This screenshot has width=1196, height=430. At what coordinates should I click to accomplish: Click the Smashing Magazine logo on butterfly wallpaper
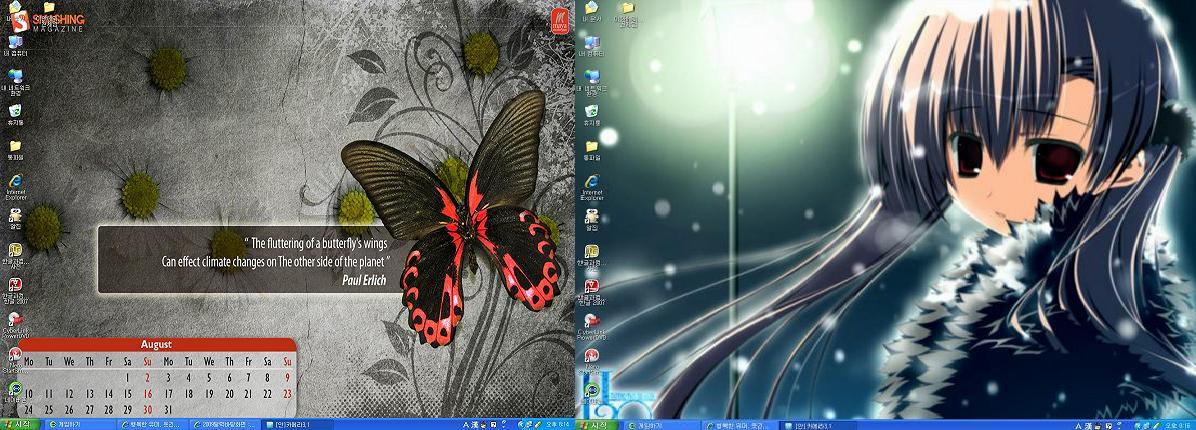(x=47, y=20)
